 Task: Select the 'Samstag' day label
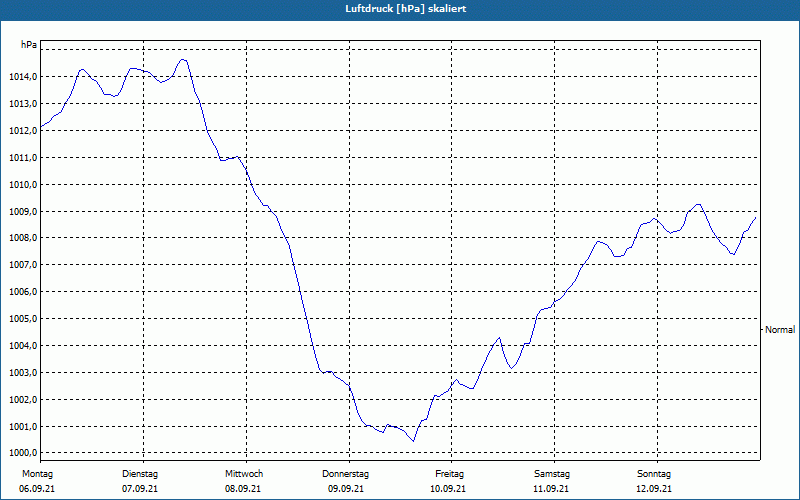[x=552, y=474]
